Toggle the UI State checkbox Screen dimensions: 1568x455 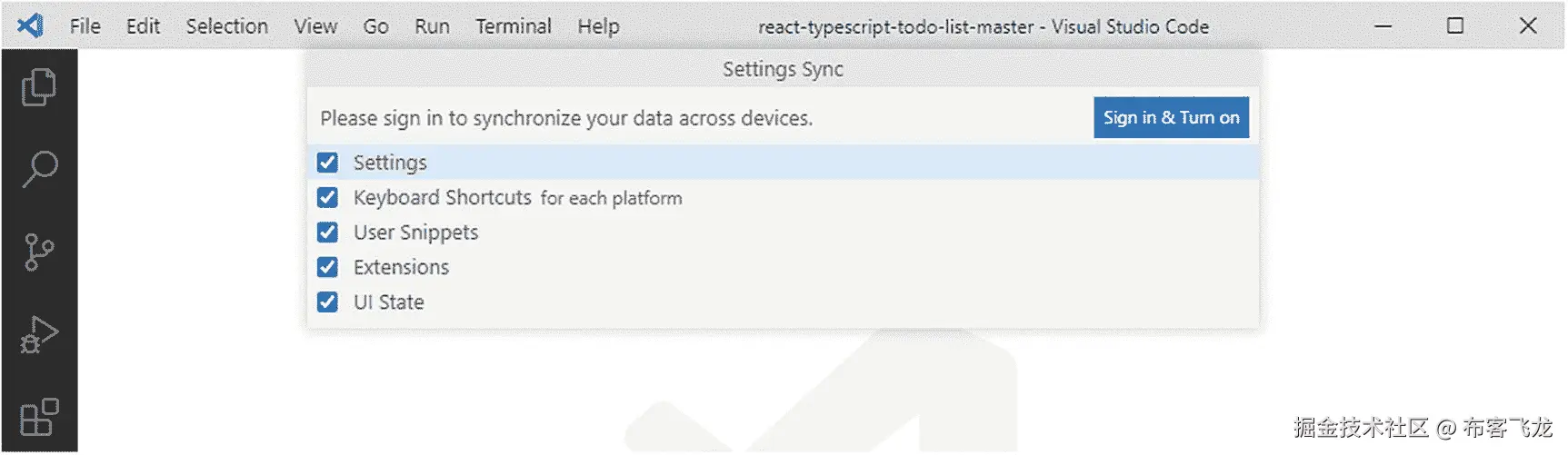coord(327,302)
